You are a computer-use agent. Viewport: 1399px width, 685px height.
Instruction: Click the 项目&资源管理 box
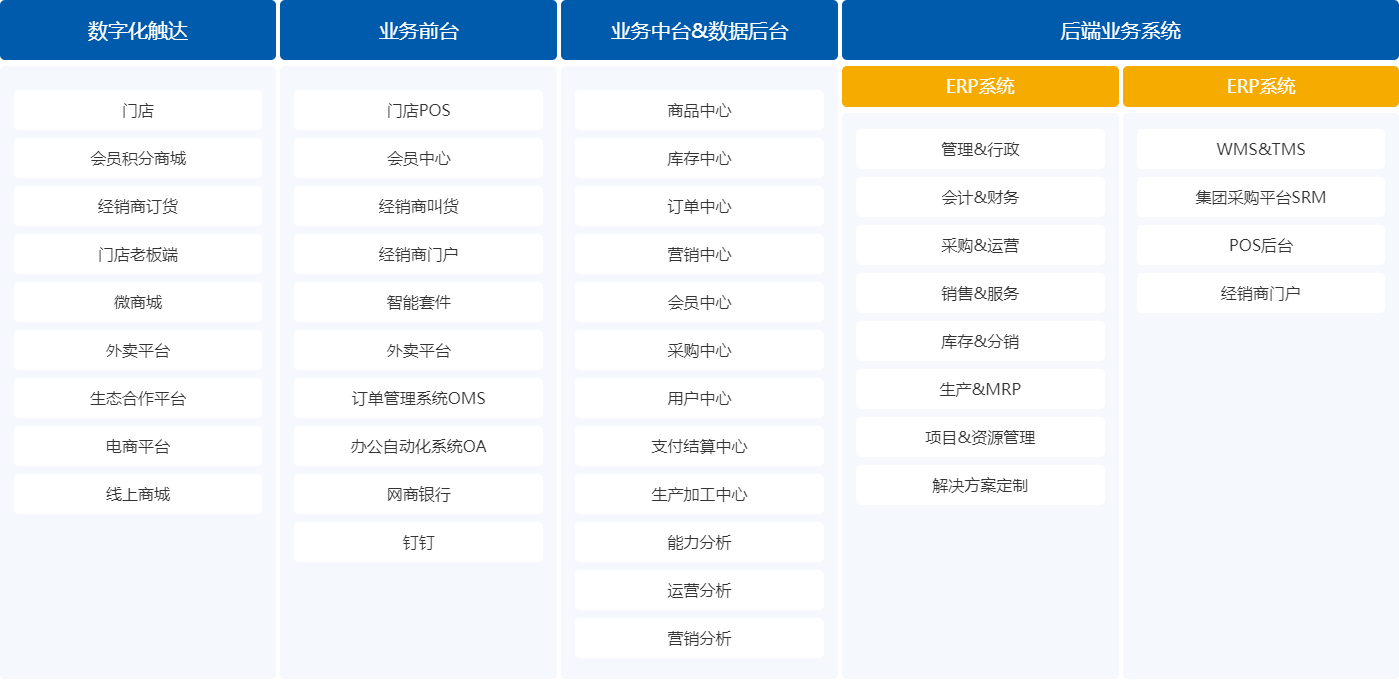(x=980, y=437)
